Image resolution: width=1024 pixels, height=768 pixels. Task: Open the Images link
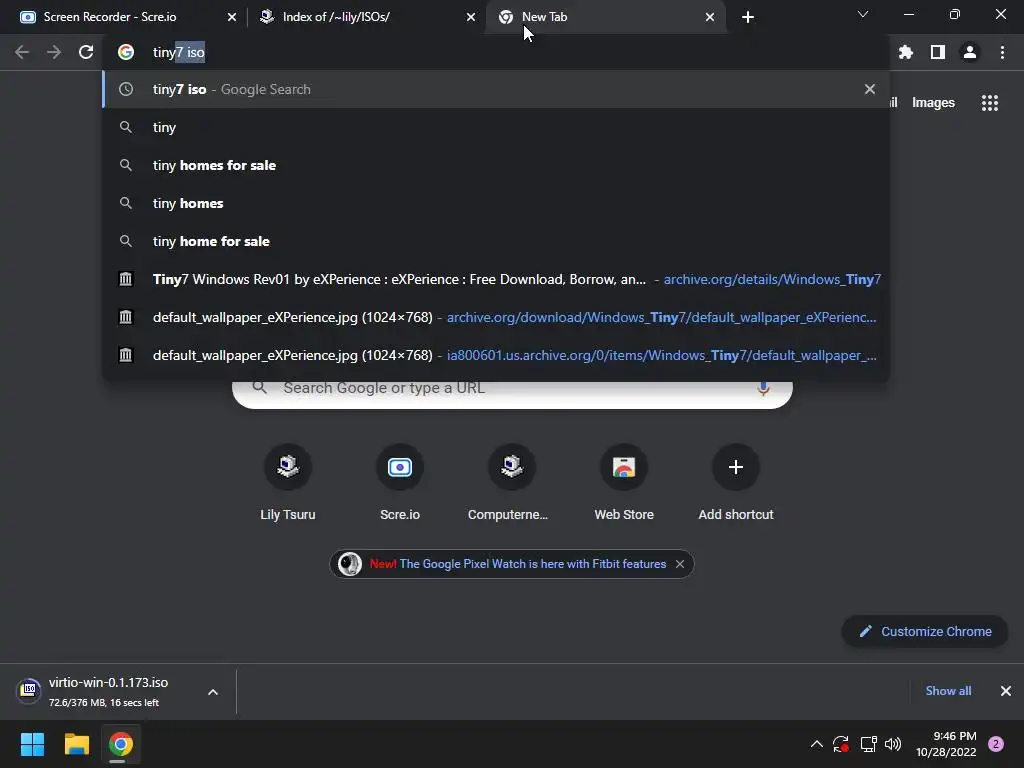pyautogui.click(x=933, y=103)
